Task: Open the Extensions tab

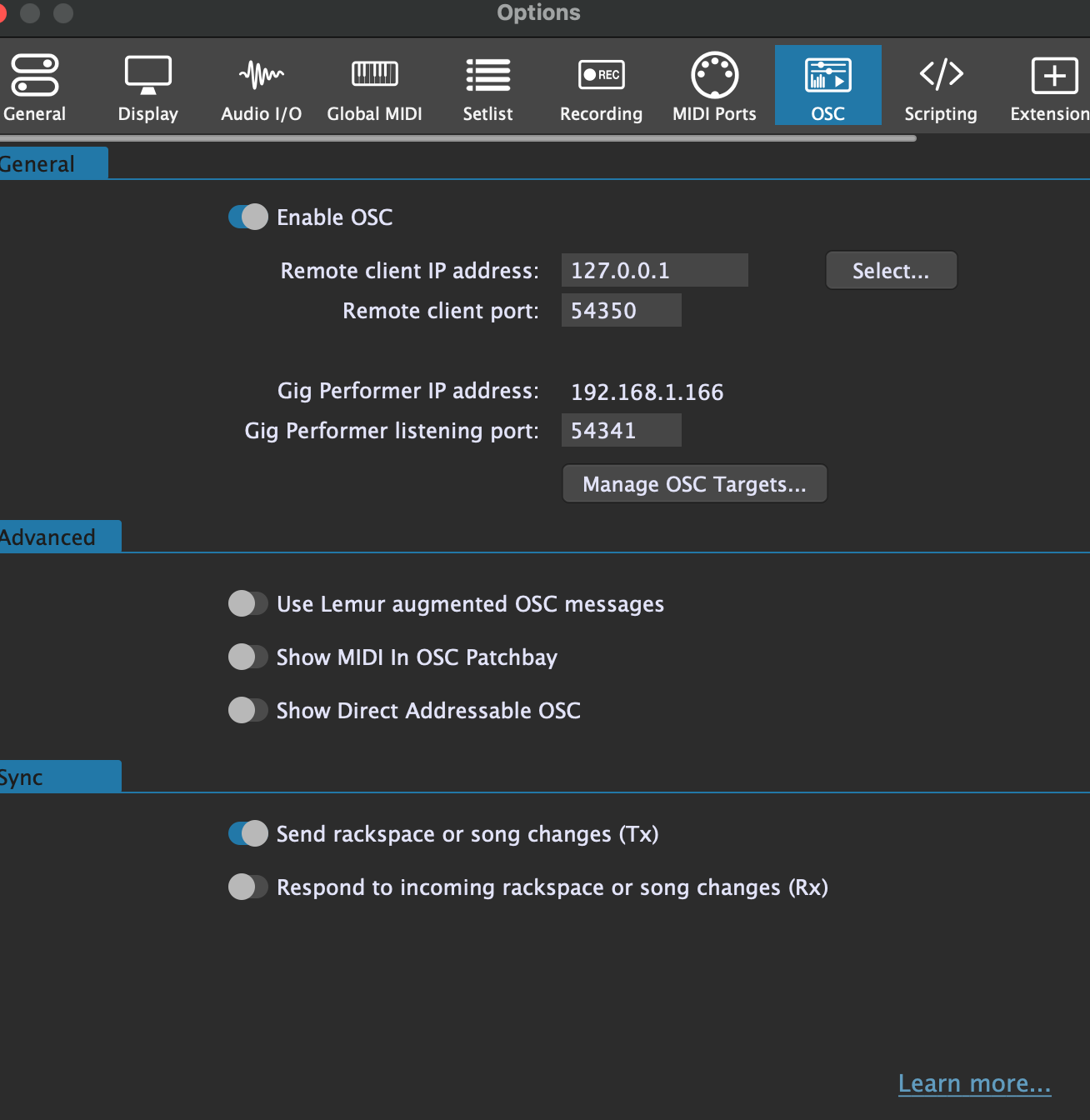Action: coord(1052,87)
